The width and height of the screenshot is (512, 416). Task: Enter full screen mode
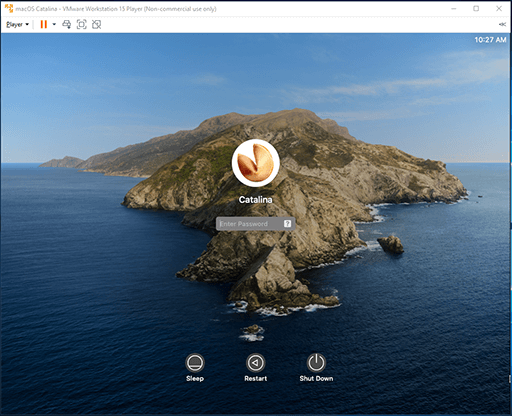pos(82,24)
